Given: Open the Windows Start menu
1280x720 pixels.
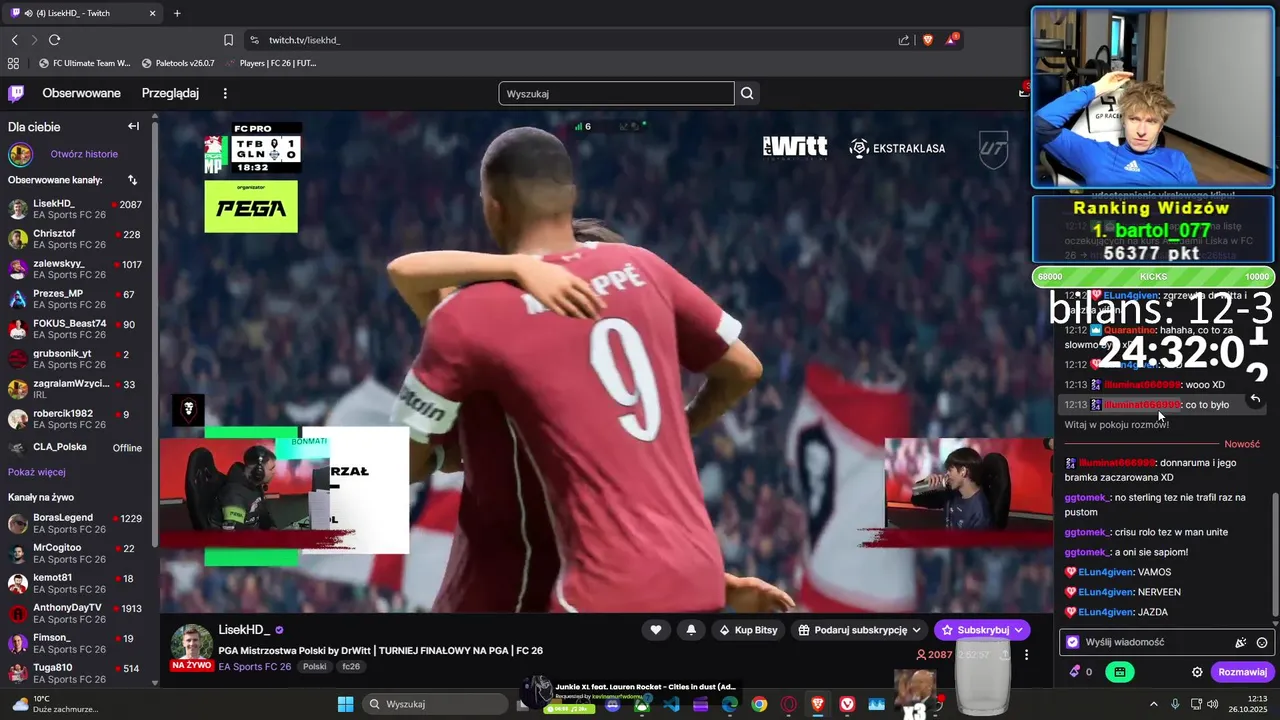Looking at the screenshot, I should click(x=345, y=704).
